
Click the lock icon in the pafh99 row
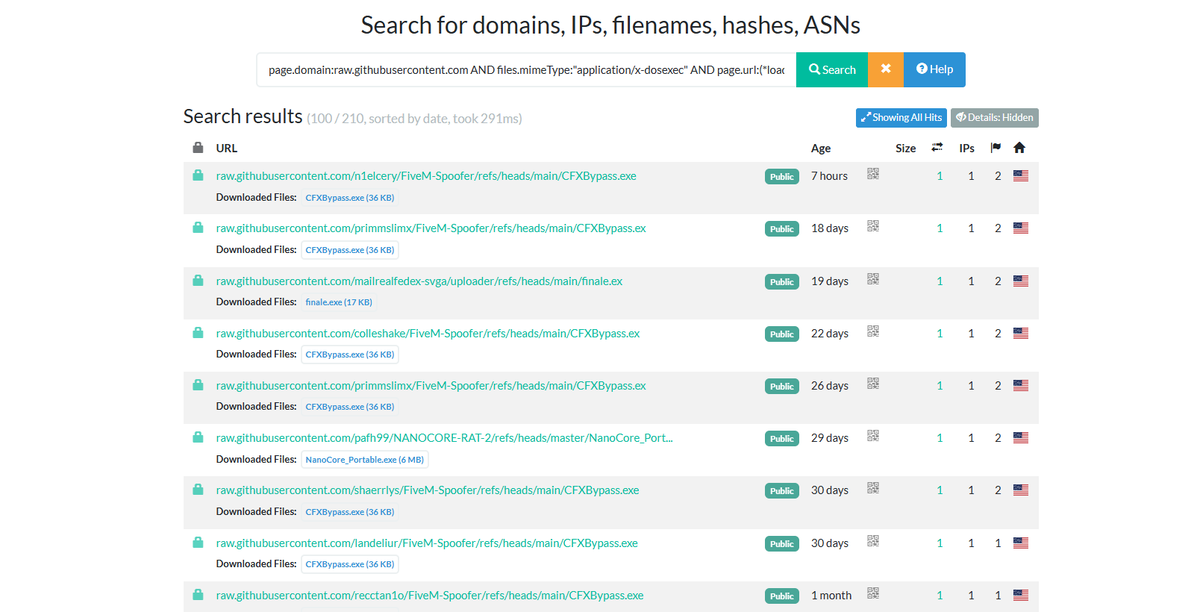tap(198, 437)
